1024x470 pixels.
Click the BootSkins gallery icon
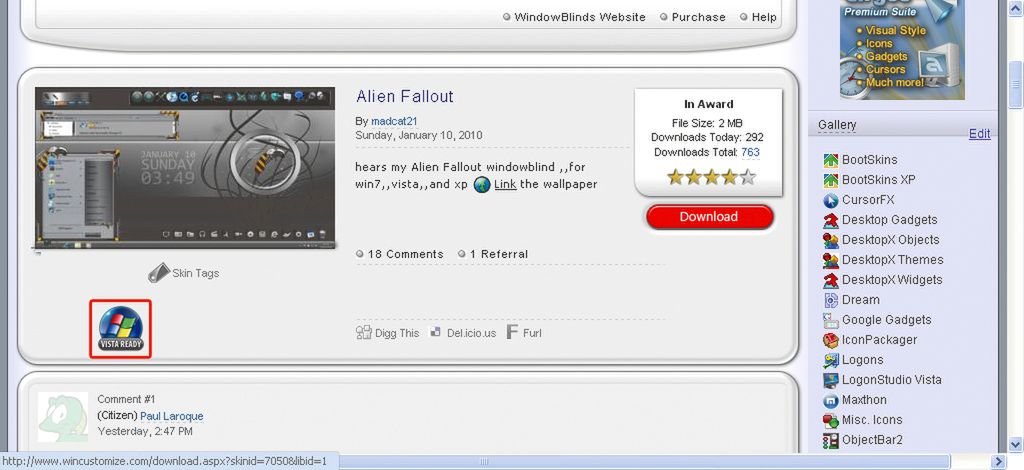click(x=831, y=160)
